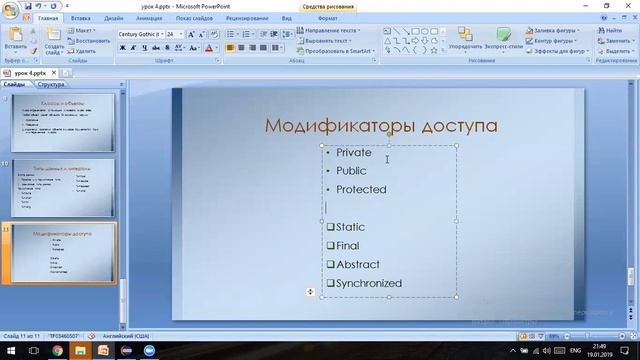Select the rectangle shape
The width and height of the screenshot is (640, 360).
point(416,31)
